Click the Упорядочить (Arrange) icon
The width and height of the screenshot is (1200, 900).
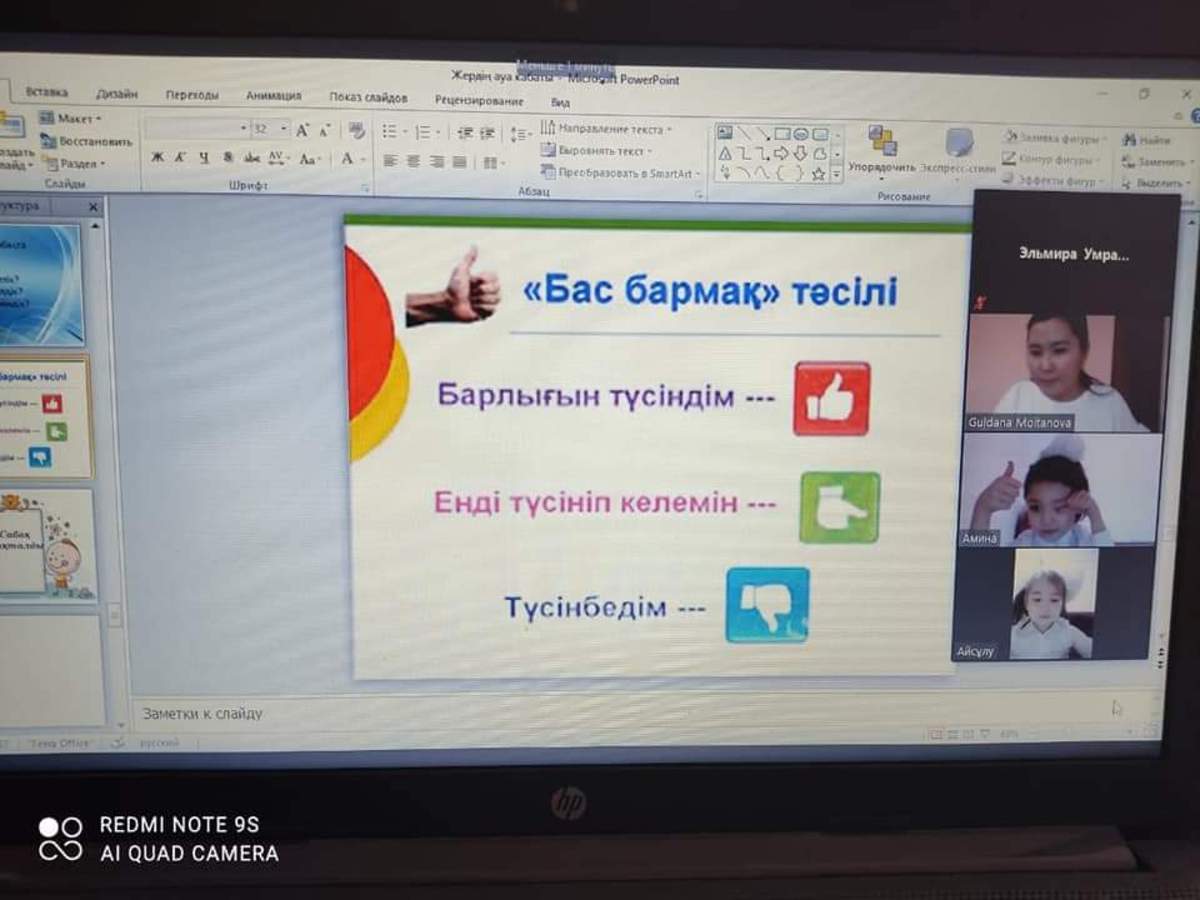pyautogui.click(x=882, y=148)
